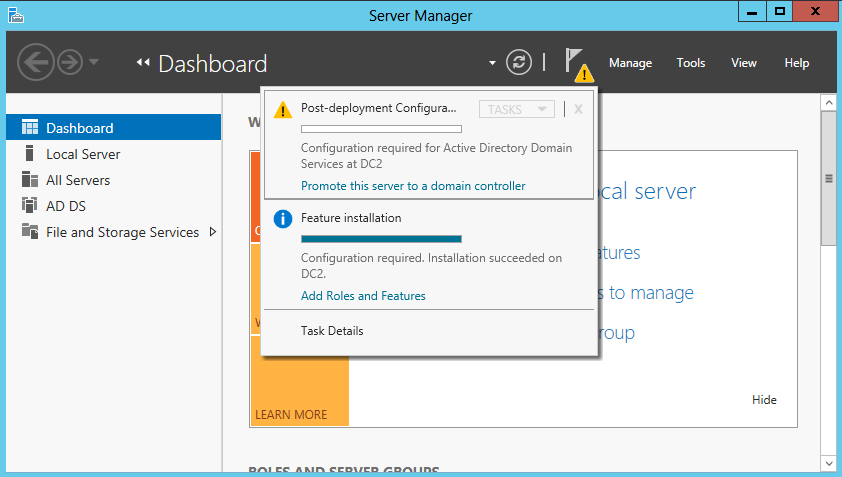Screen dimensions: 842x477
Task: Click the back navigation arrow
Action: 36,62
